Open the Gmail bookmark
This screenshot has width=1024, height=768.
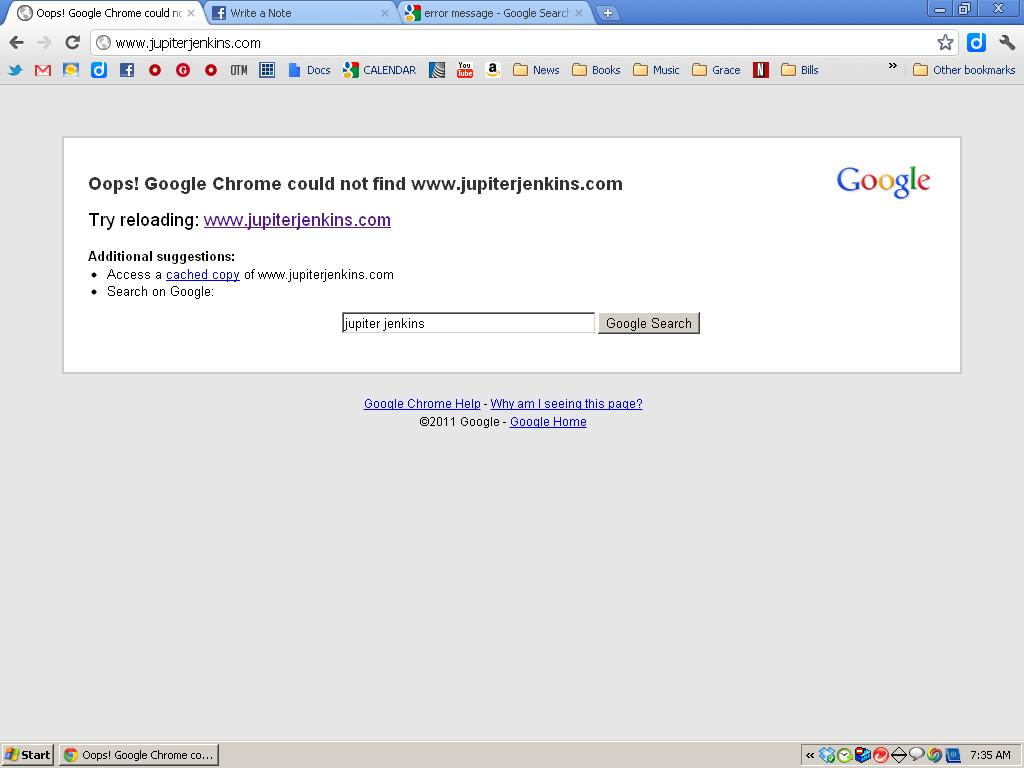(x=43, y=70)
